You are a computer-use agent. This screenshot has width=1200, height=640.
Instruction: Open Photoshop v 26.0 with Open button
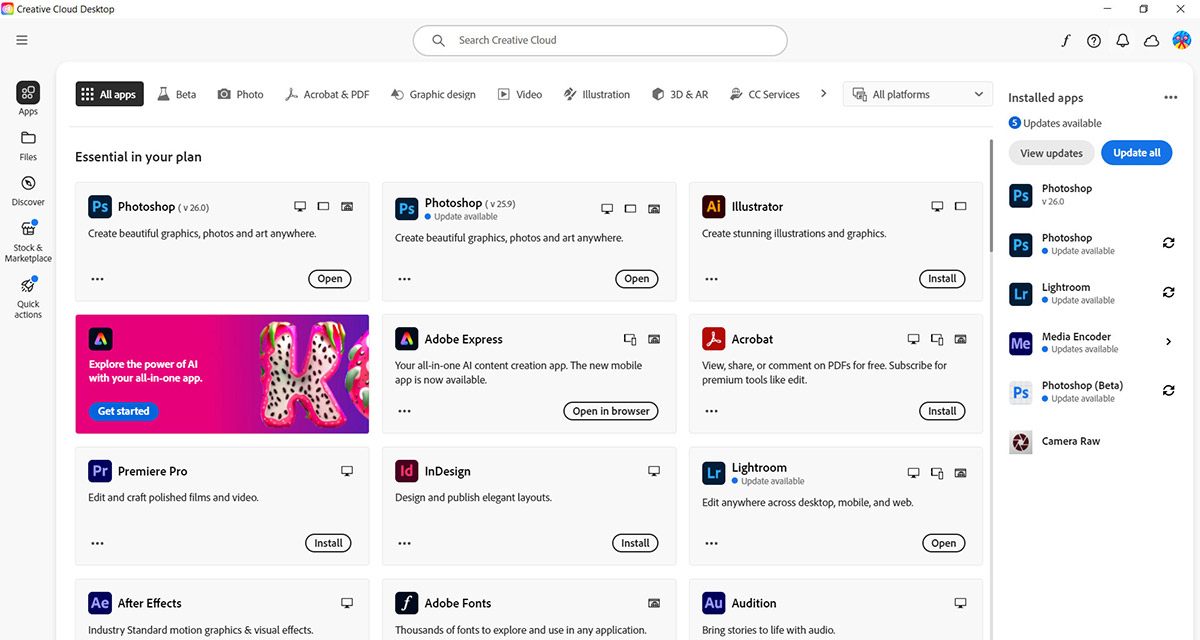(330, 279)
